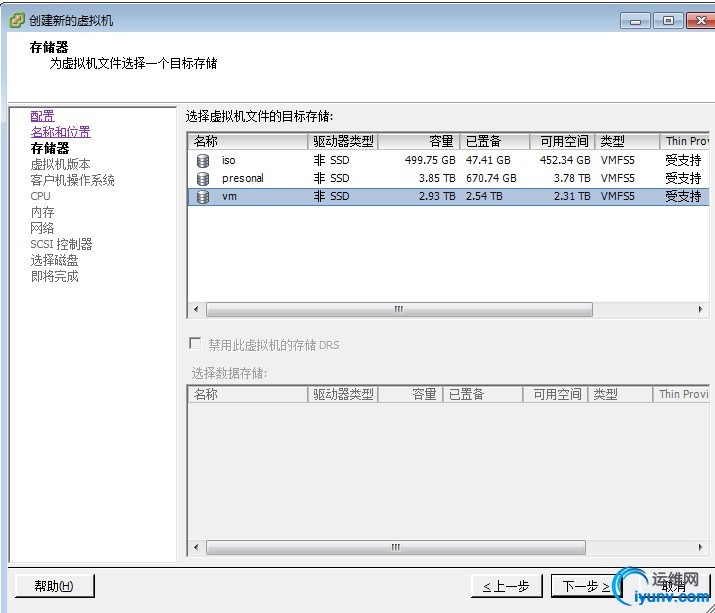Image resolution: width=715 pixels, height=613 pixels.
Task: Click the right arrow of lower horizontal scrollbar
Action: coord(701,547)
